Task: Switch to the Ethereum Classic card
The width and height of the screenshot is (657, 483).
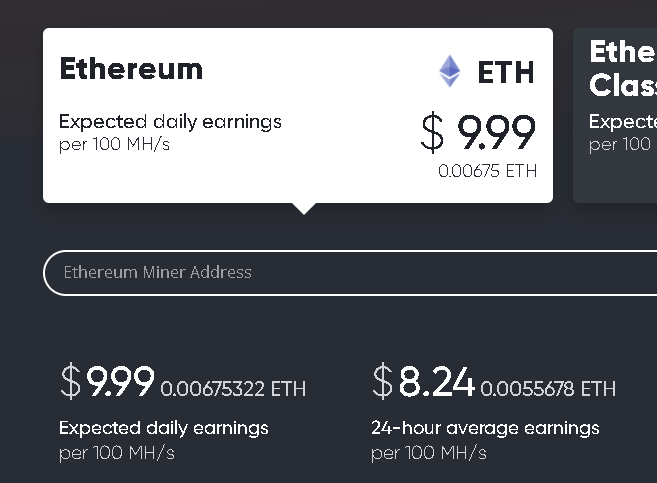Action: click(615, 116)
